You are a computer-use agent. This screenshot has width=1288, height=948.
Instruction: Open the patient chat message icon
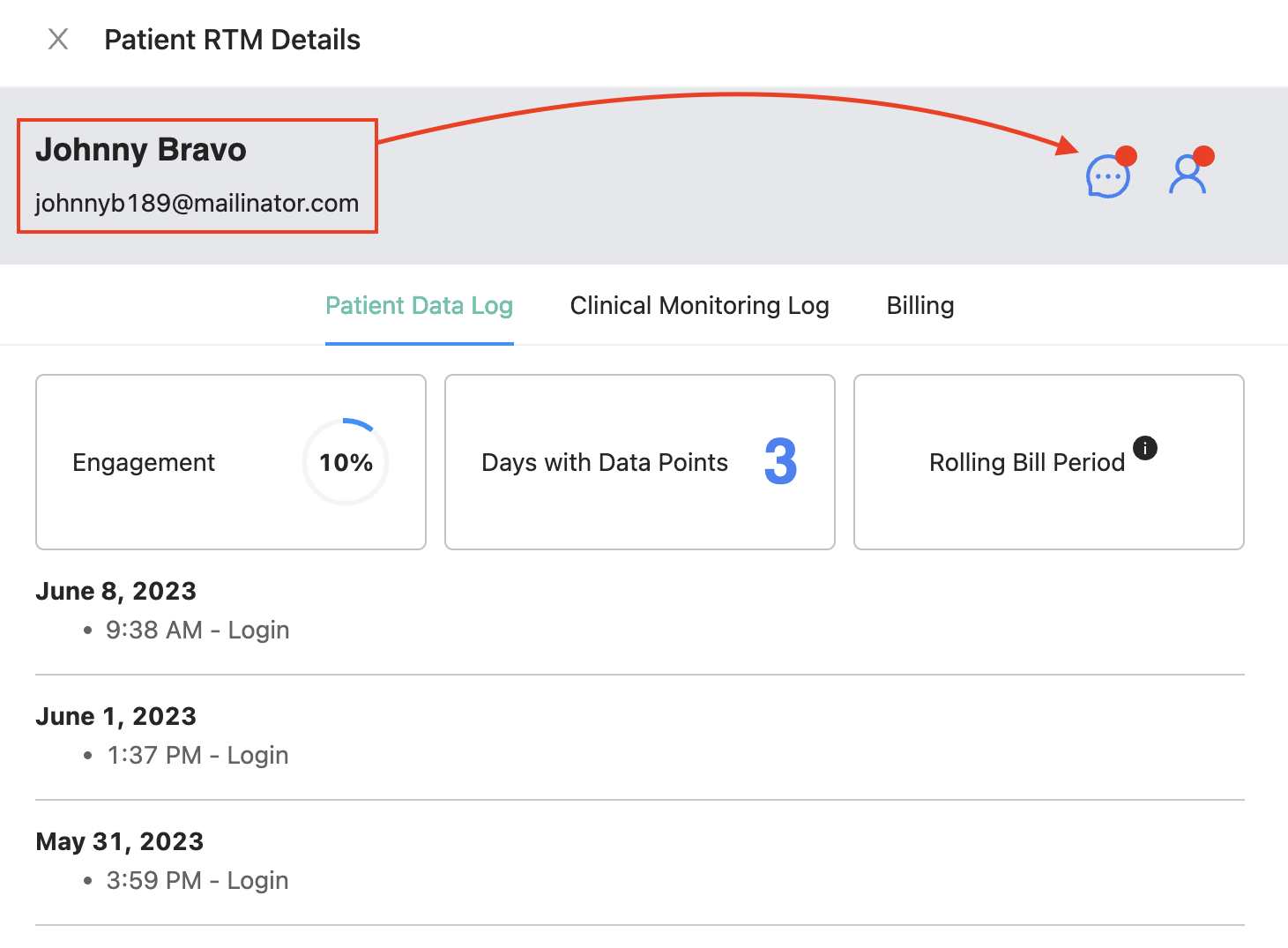pyautogui.click(x=1108, y=175)
